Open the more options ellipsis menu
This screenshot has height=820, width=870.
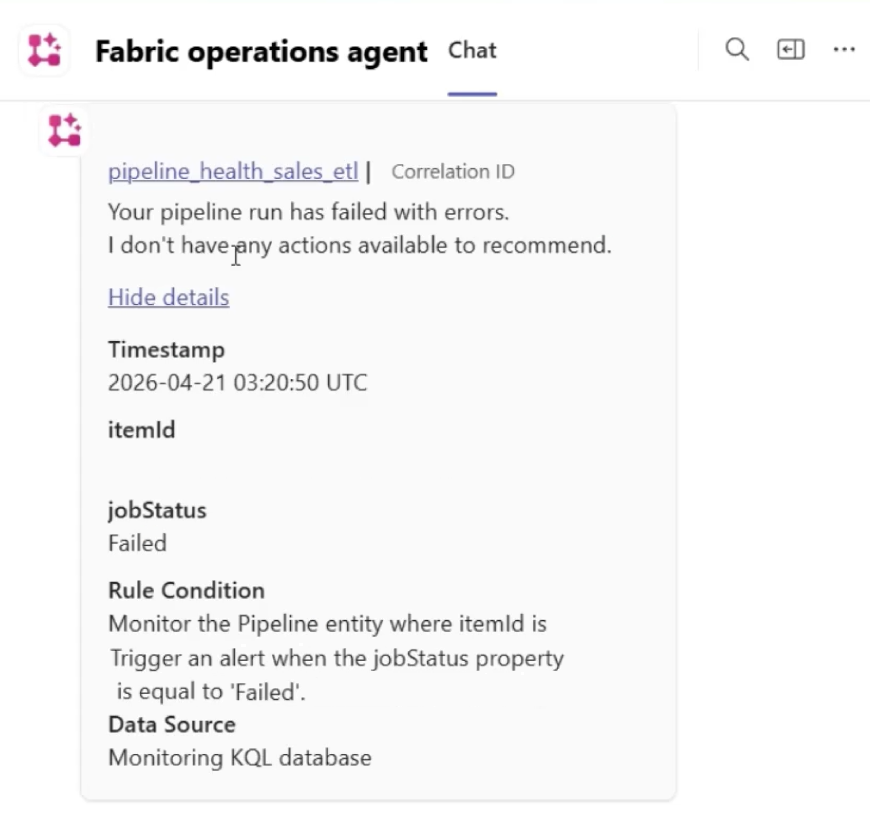(844, 50)
